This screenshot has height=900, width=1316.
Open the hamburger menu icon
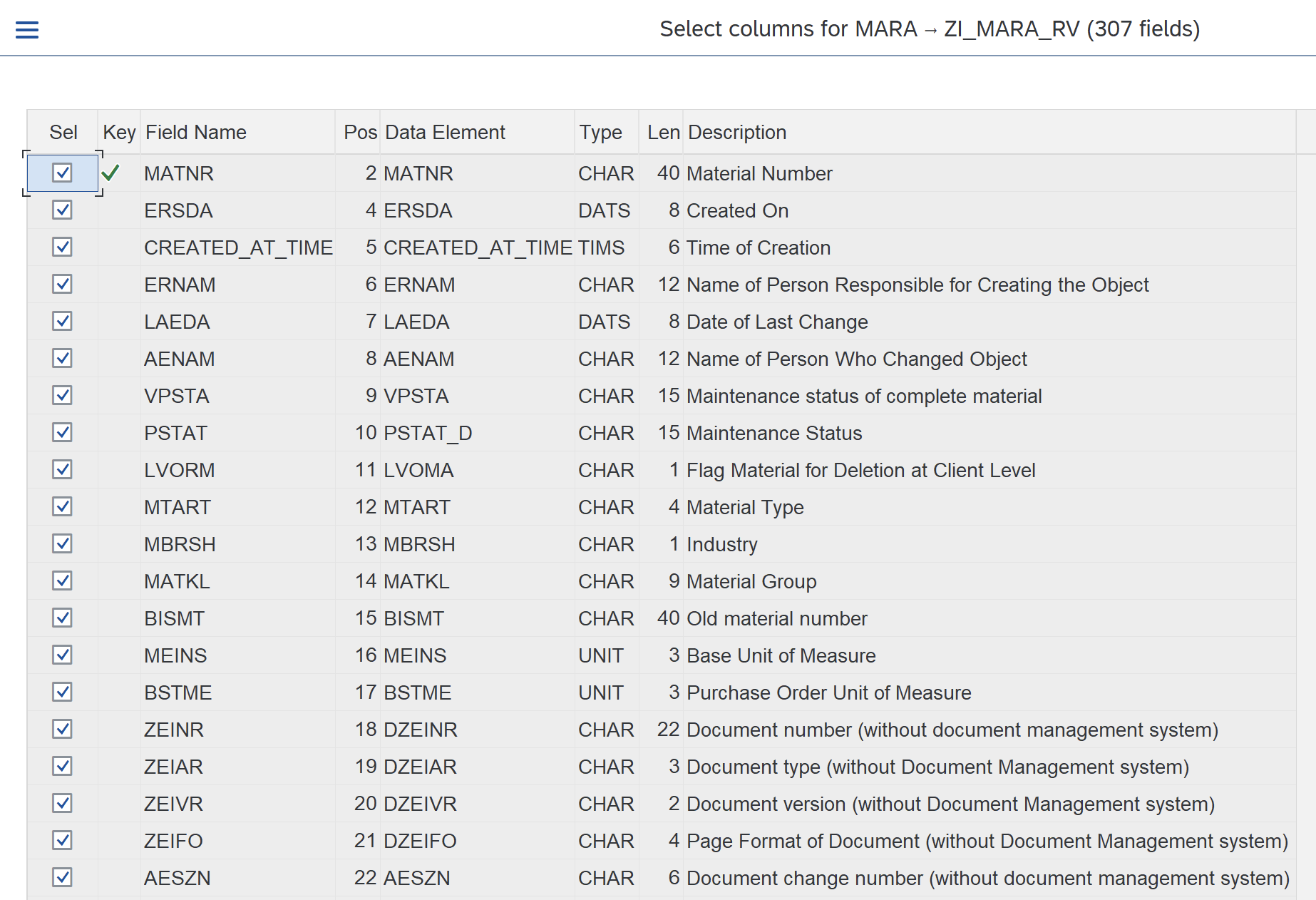(x=27, y=29)
